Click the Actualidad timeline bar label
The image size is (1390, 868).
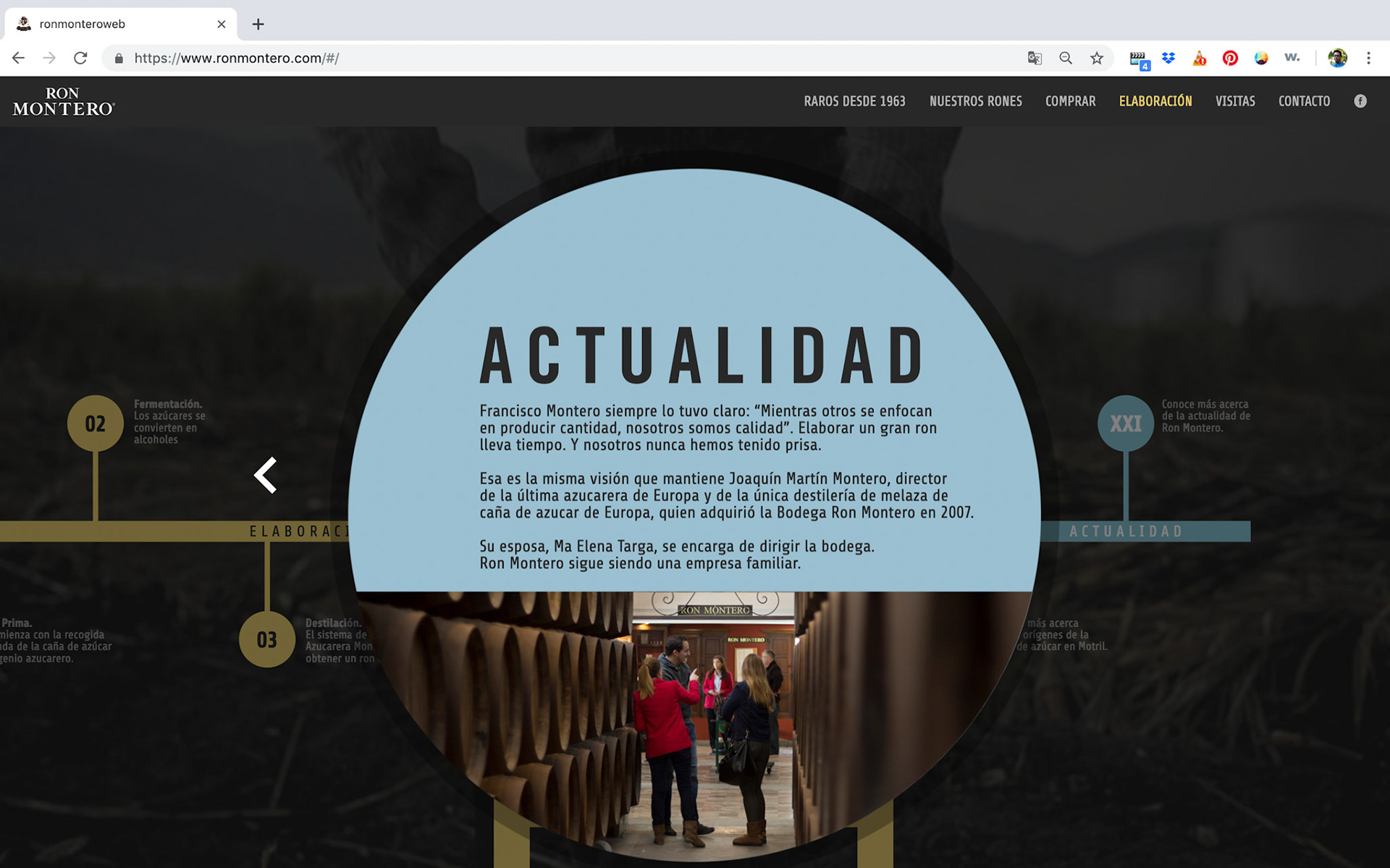pos(1126,531)
